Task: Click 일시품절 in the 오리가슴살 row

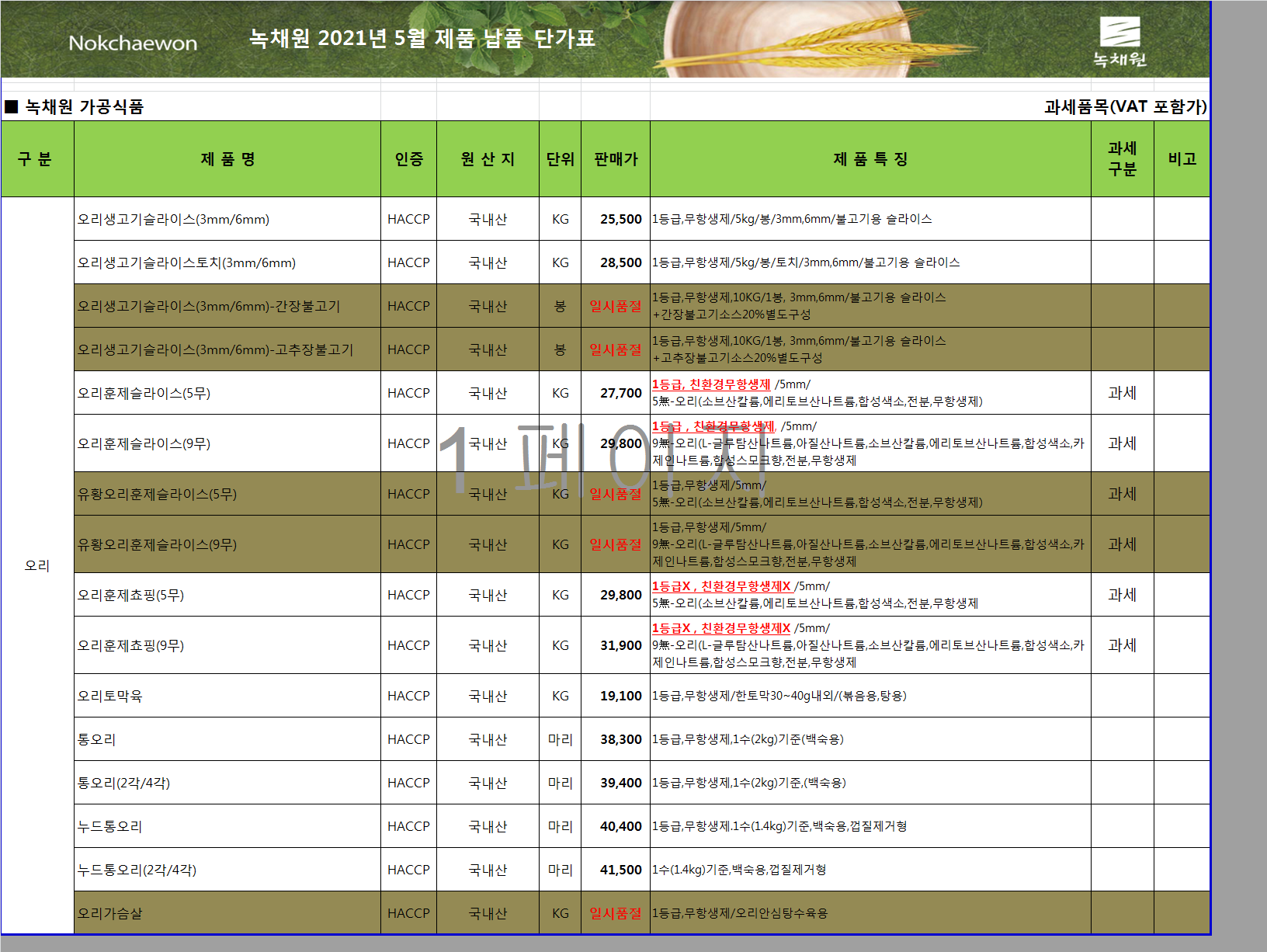Action: [616, 913]
